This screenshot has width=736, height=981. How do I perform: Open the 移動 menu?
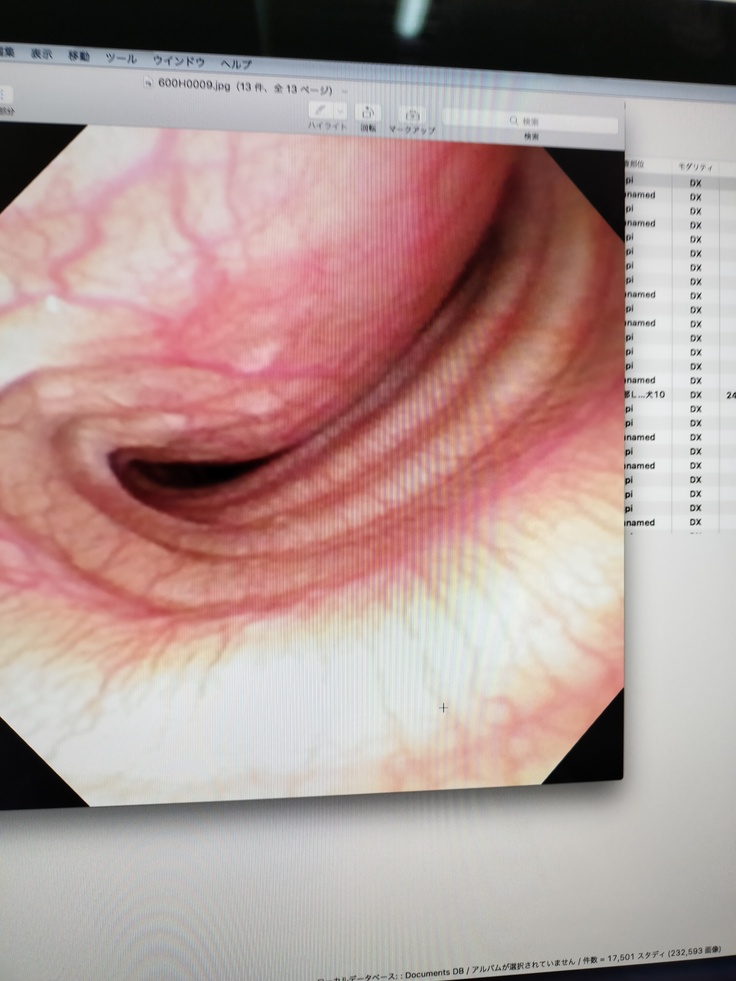coord(78,56)
